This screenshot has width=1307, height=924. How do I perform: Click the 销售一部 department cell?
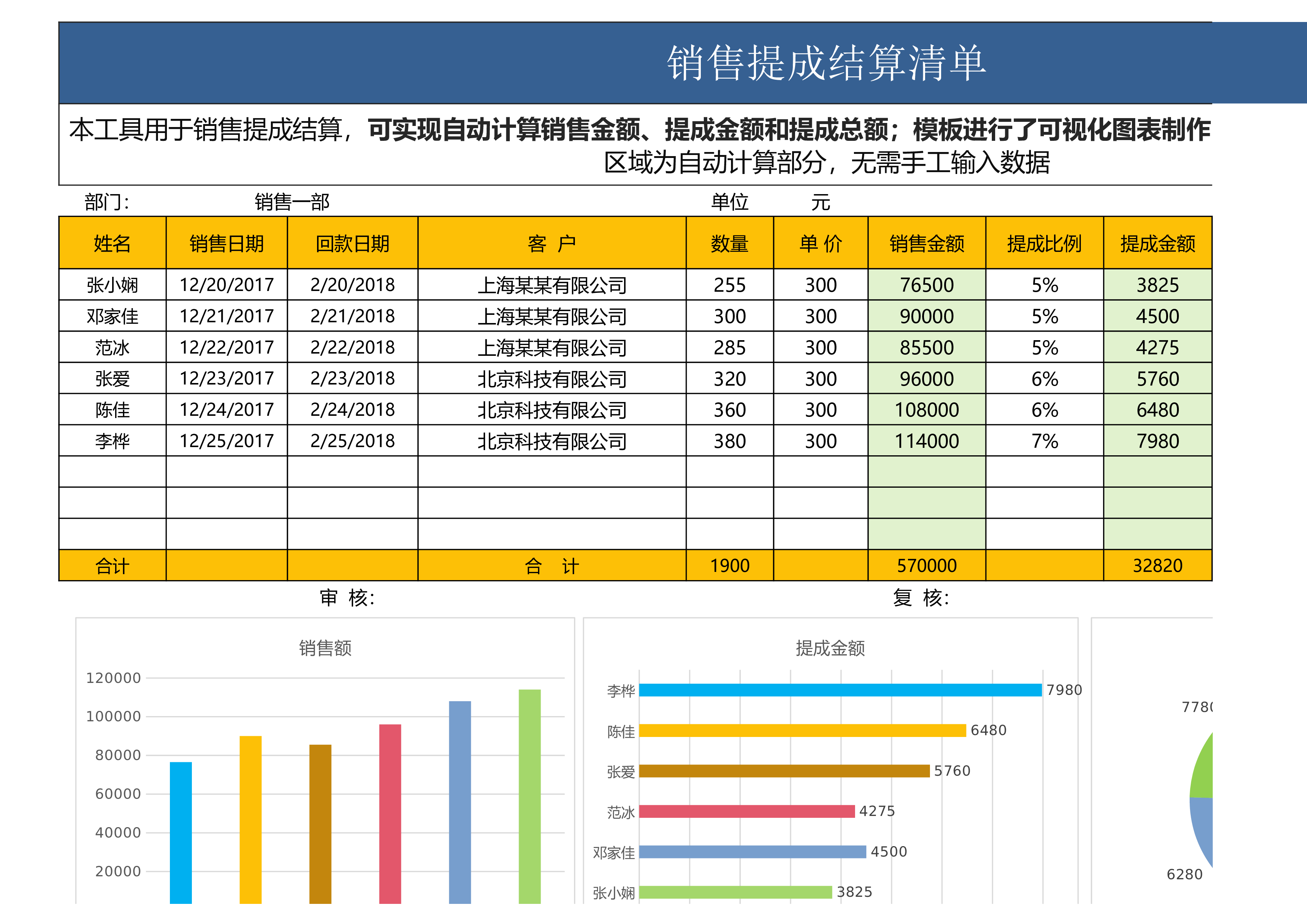tap(291, 202)
